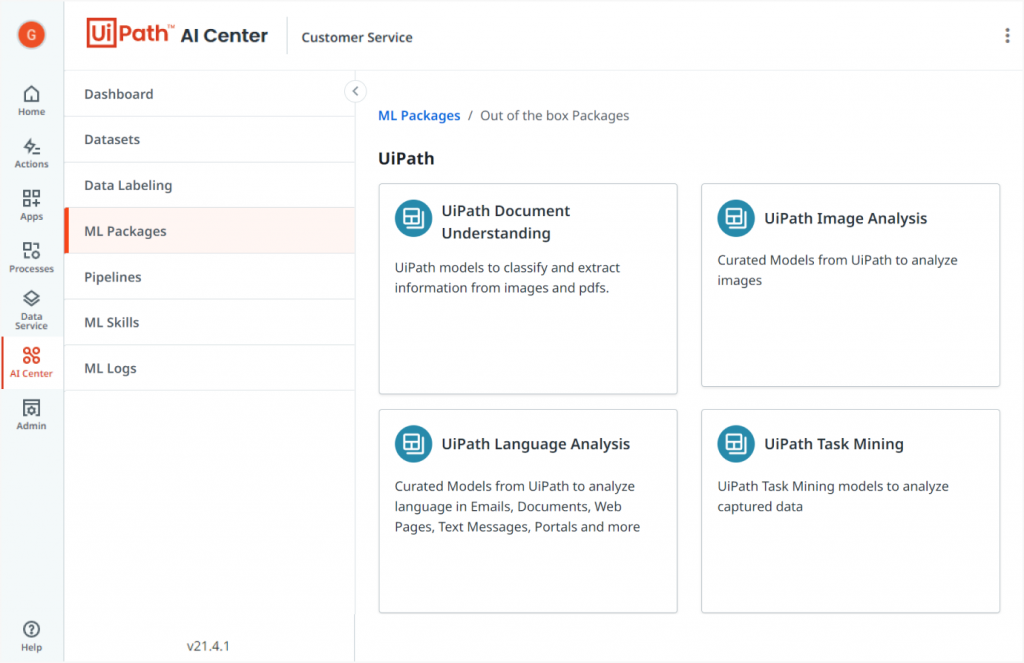Image resolution: width=1024 pixels, height=663 pixels.
Task: Go to Apps in the left rail
Action: [x=31, y=205]
